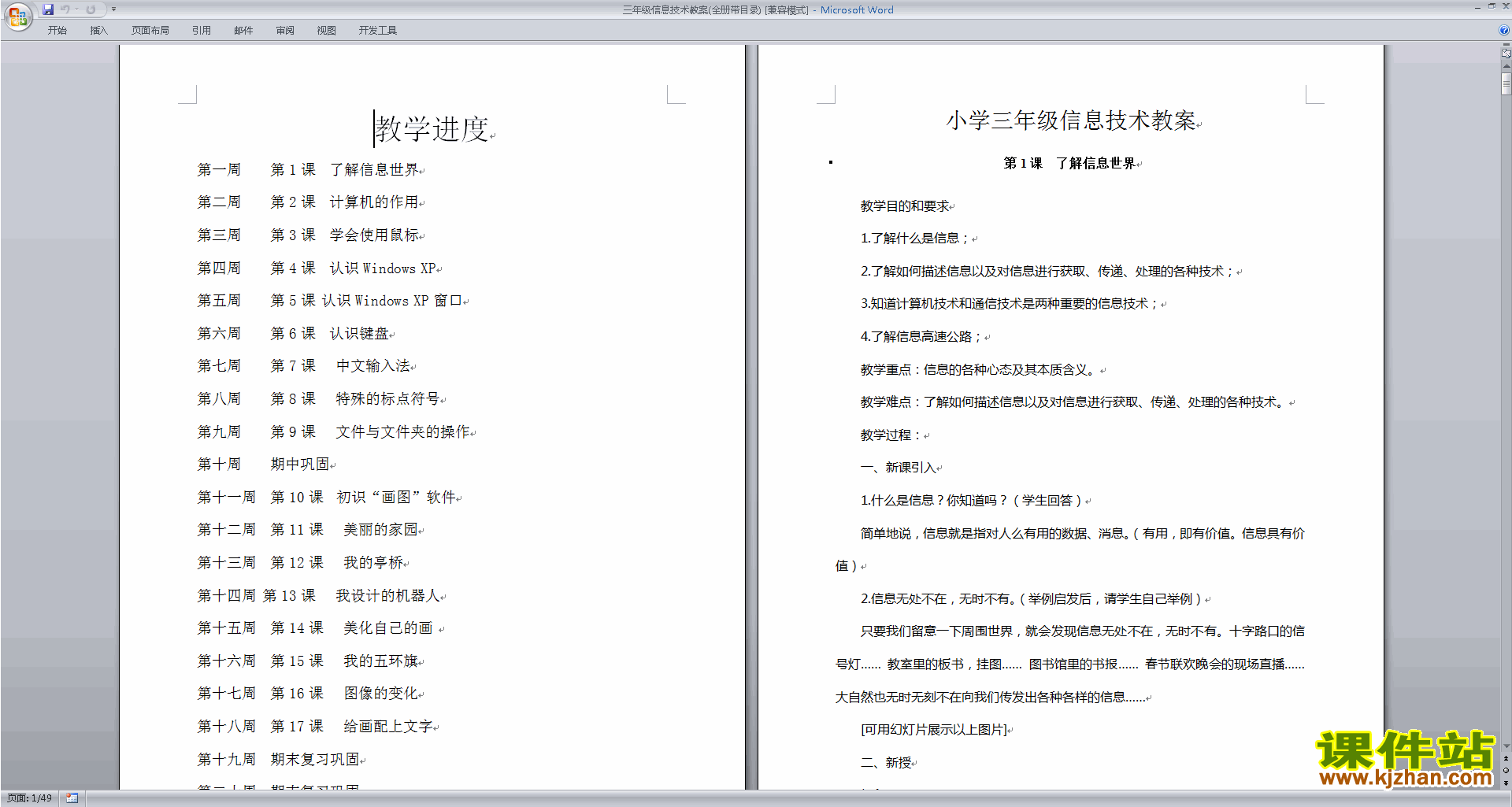
Task: Click the heading 教学进度
Action: 432,129
